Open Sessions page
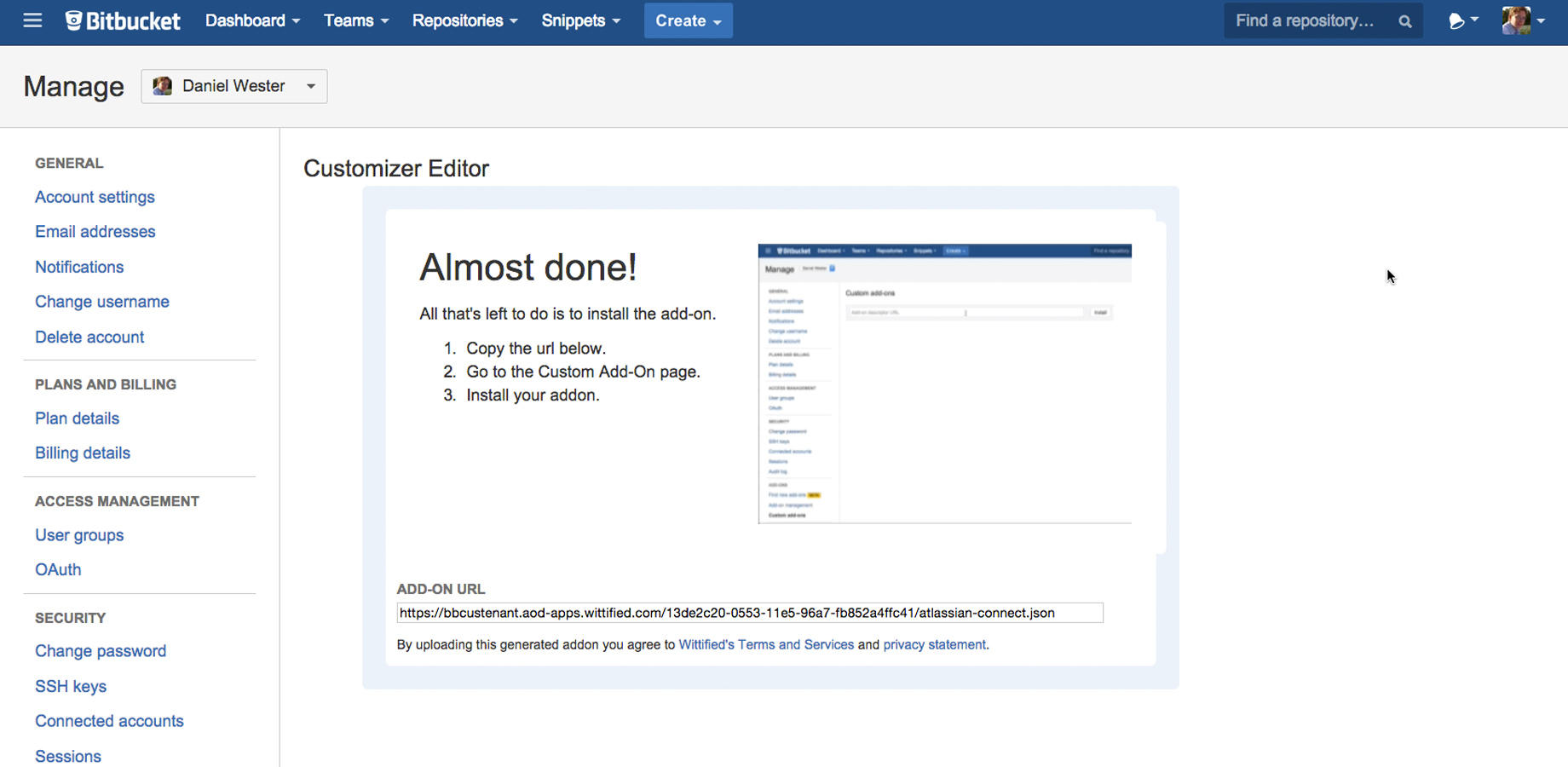This screenshot has width=1568, height=767. tap(68, 756)
